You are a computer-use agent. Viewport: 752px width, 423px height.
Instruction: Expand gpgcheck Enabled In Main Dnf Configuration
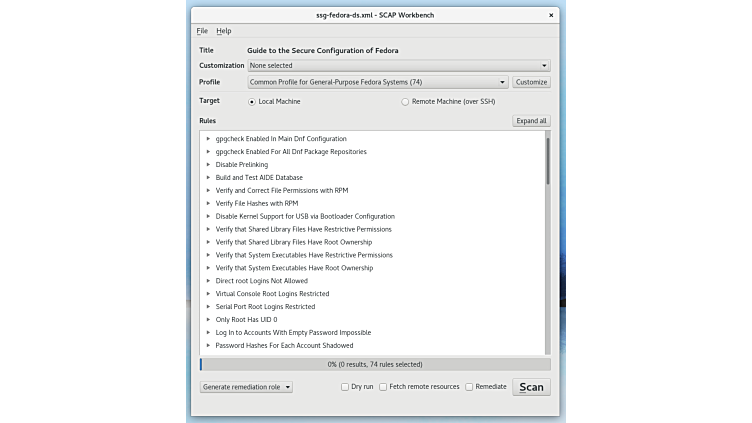click(x=208, y=139)
